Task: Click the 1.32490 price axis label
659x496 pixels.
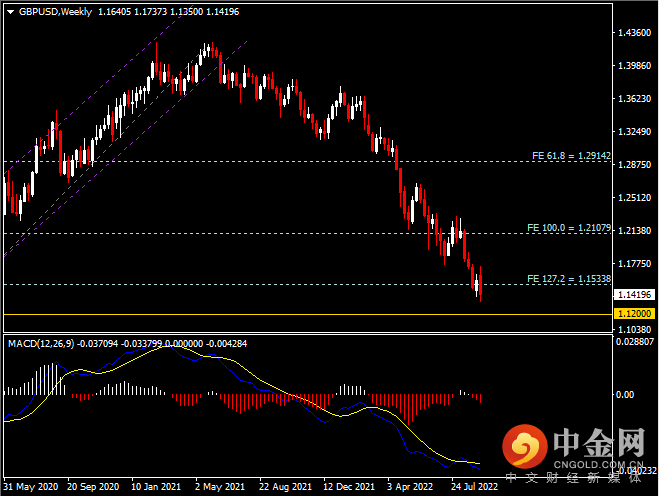Action: click(x=635, y=132)
